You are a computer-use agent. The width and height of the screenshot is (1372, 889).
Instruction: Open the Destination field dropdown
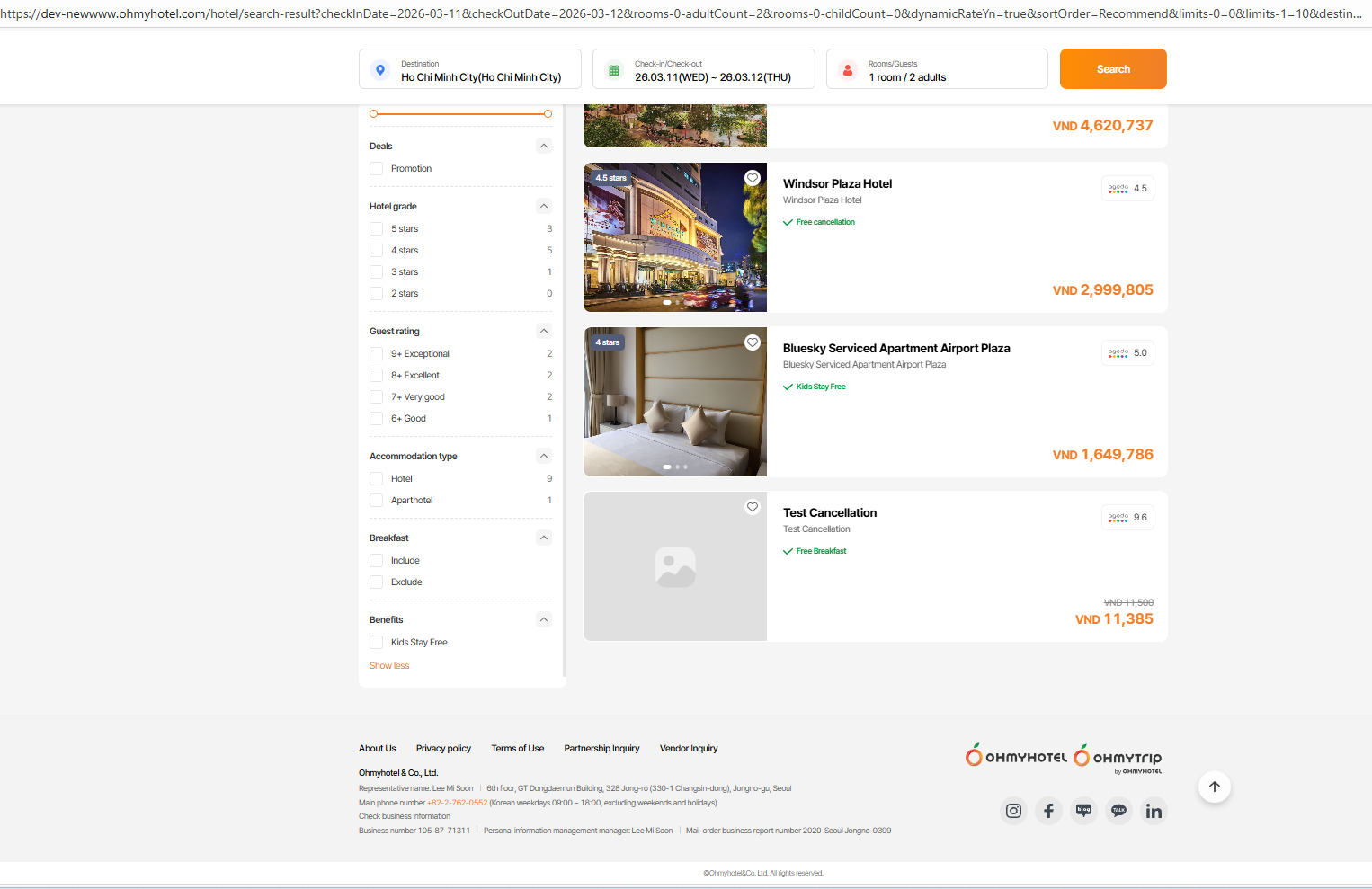470,69
